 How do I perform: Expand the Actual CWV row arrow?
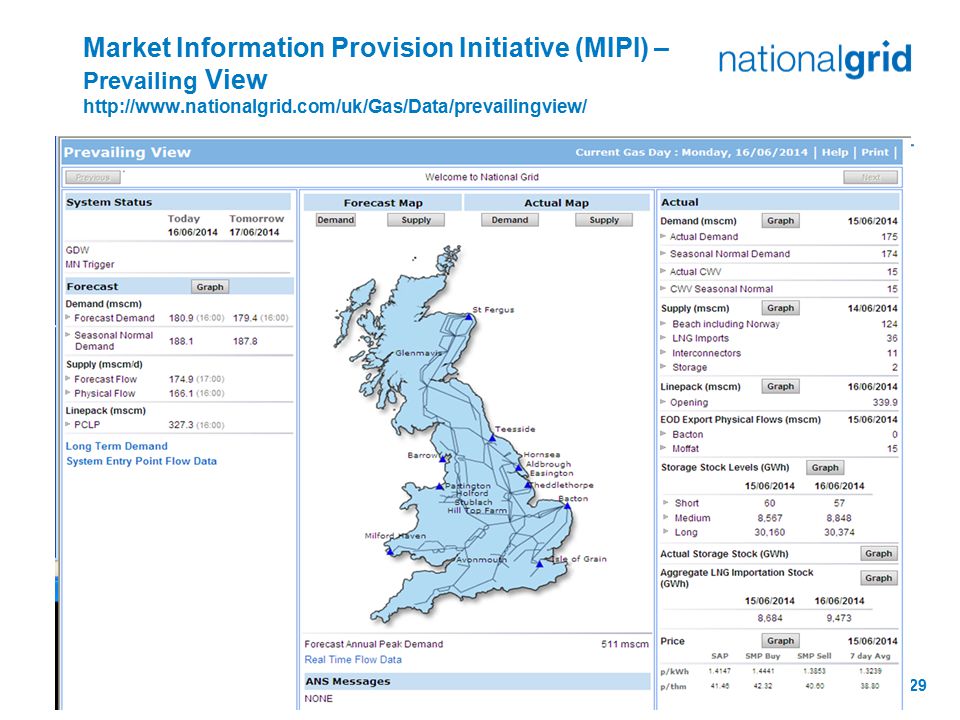[663, 271]
